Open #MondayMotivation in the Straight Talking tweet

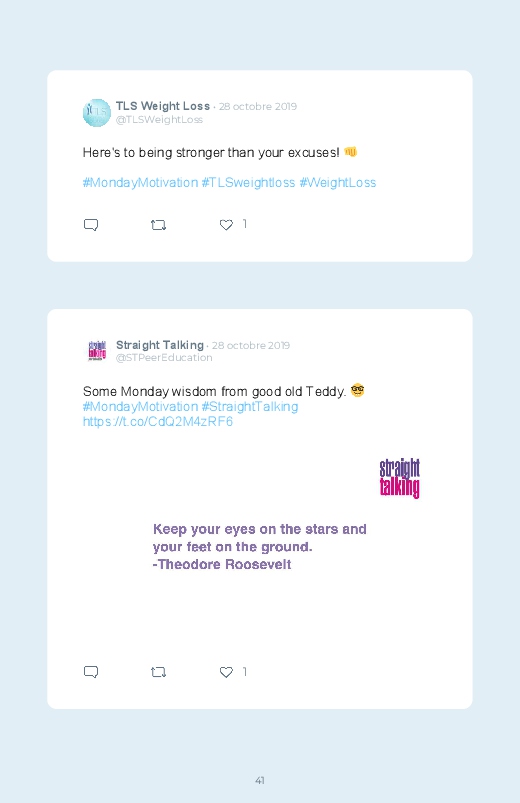pyautogui.click(x=140, y=407)
